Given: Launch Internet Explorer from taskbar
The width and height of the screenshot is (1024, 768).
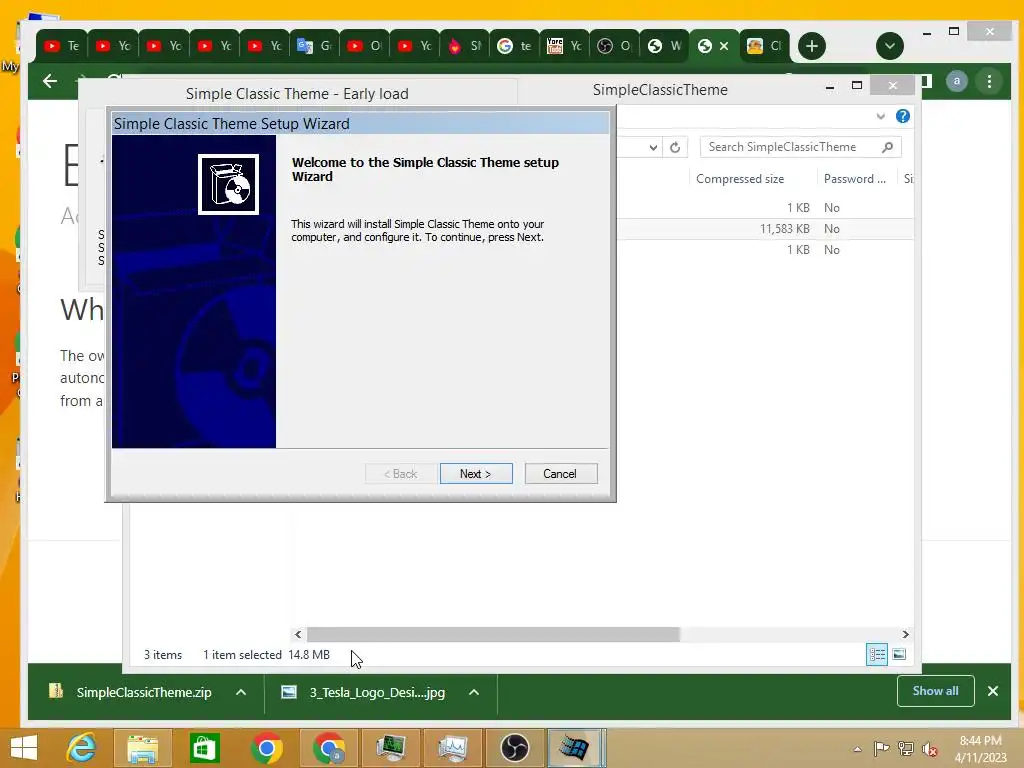Looking at the screenshot, I should 81,748.
